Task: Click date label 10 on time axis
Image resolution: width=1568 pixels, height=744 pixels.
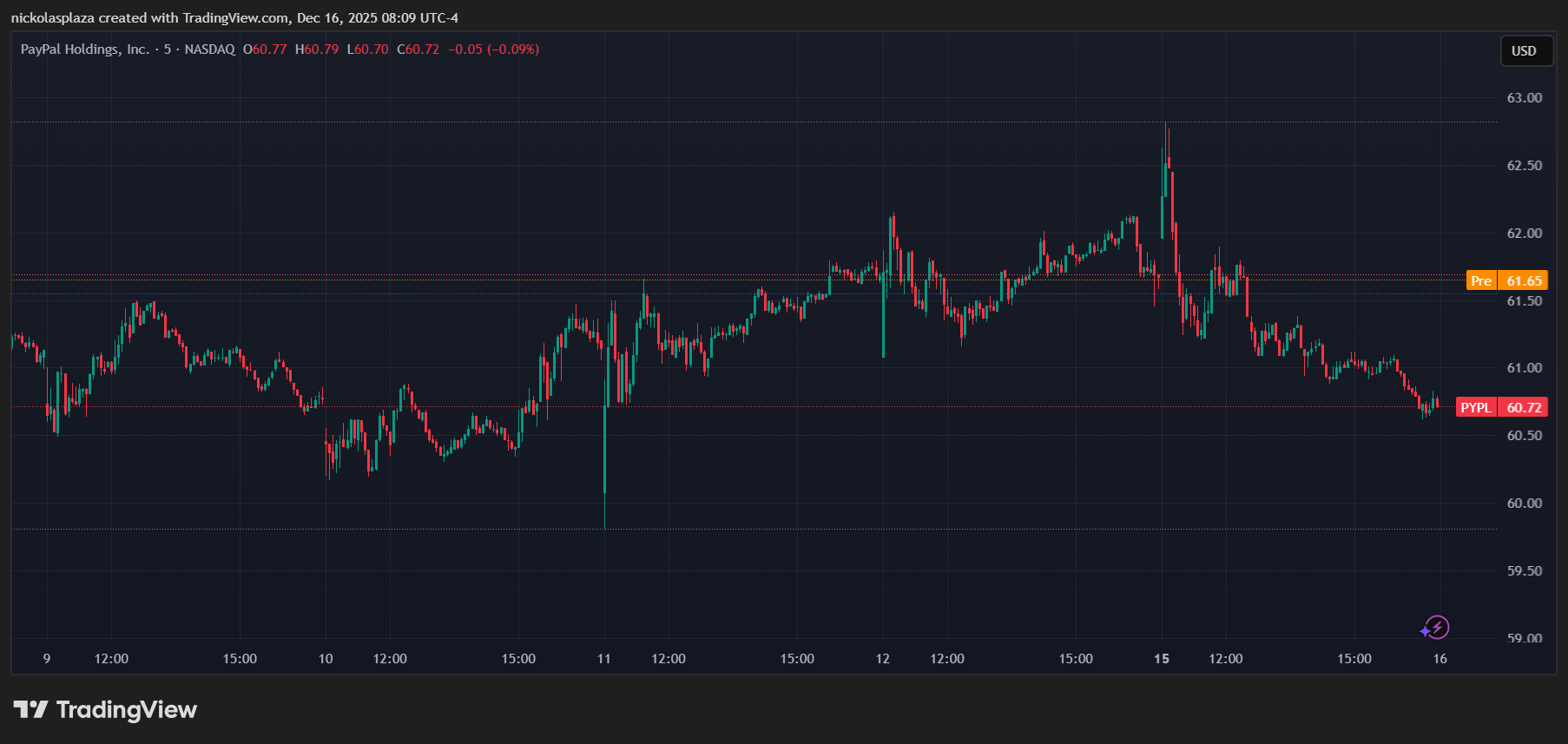Action: pos(326,659)
